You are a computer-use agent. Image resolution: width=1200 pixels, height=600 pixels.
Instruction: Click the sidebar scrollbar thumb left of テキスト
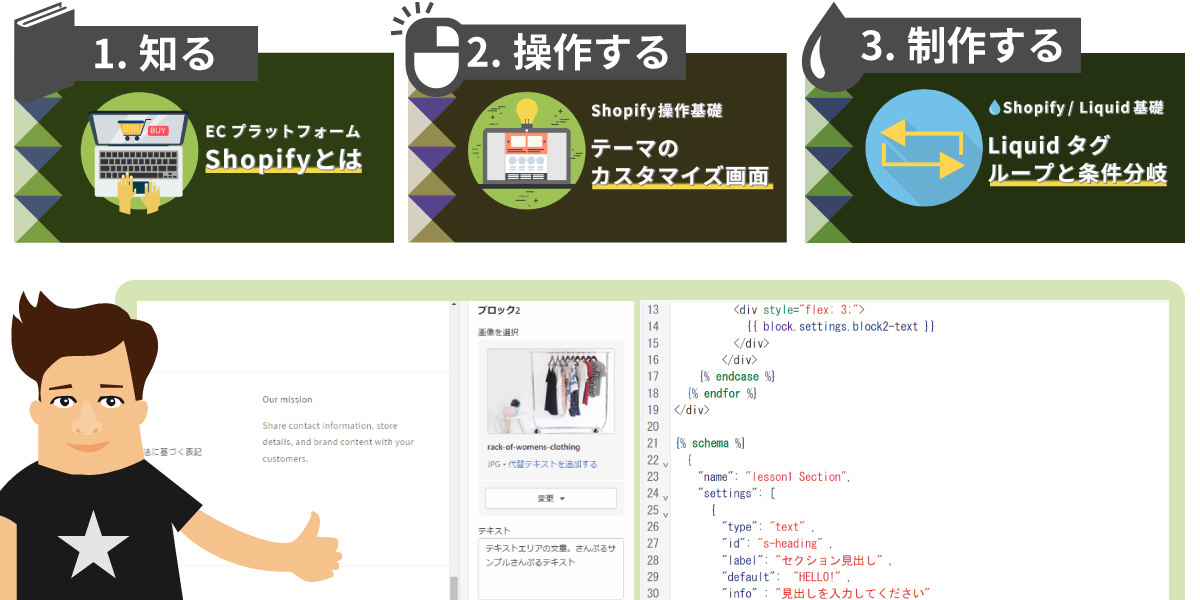[x=453, y=588]
